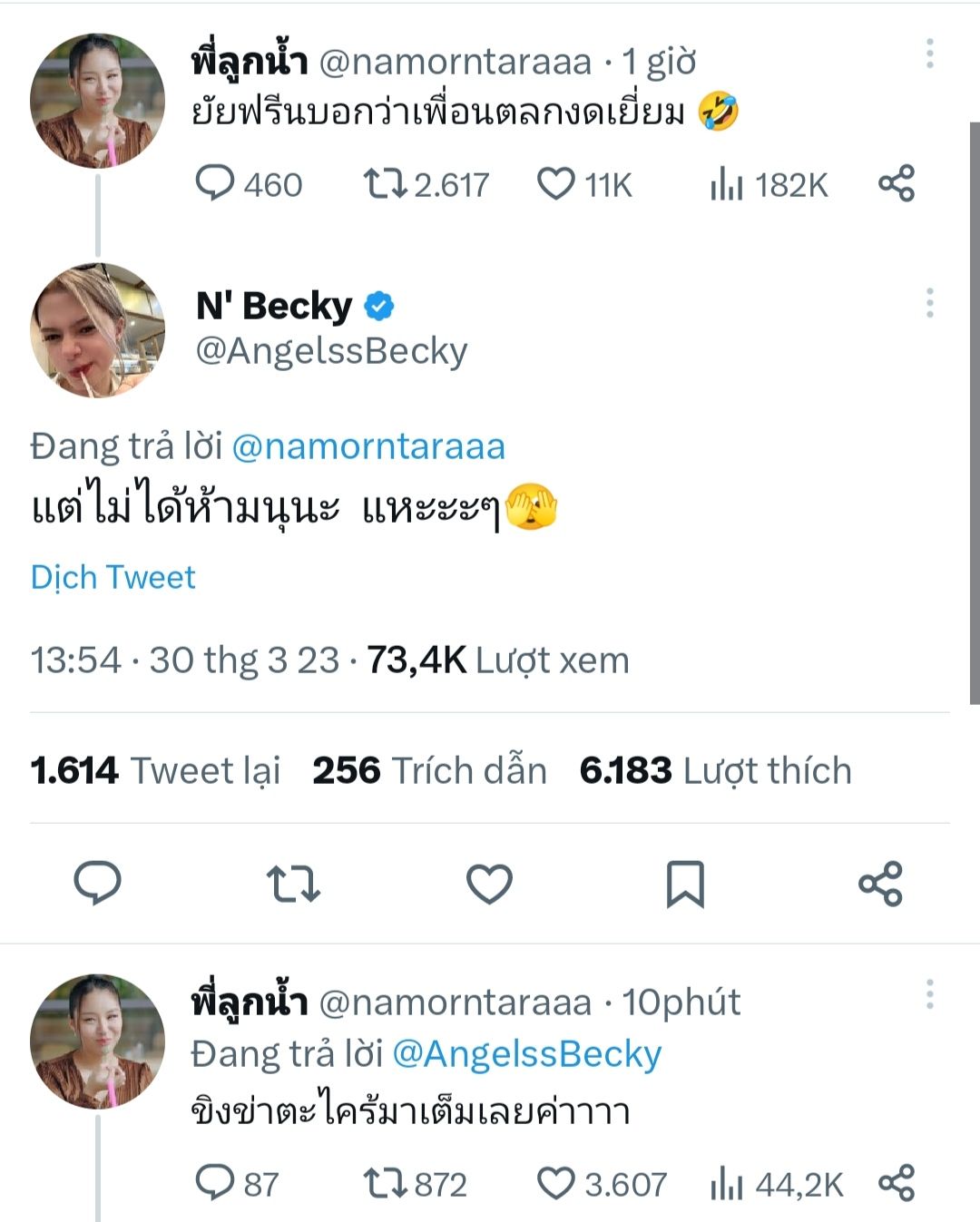Viewport: 980px width, 1222px height.
Task: View analytics of the 182K views tweet
Action: coord(727,184)
